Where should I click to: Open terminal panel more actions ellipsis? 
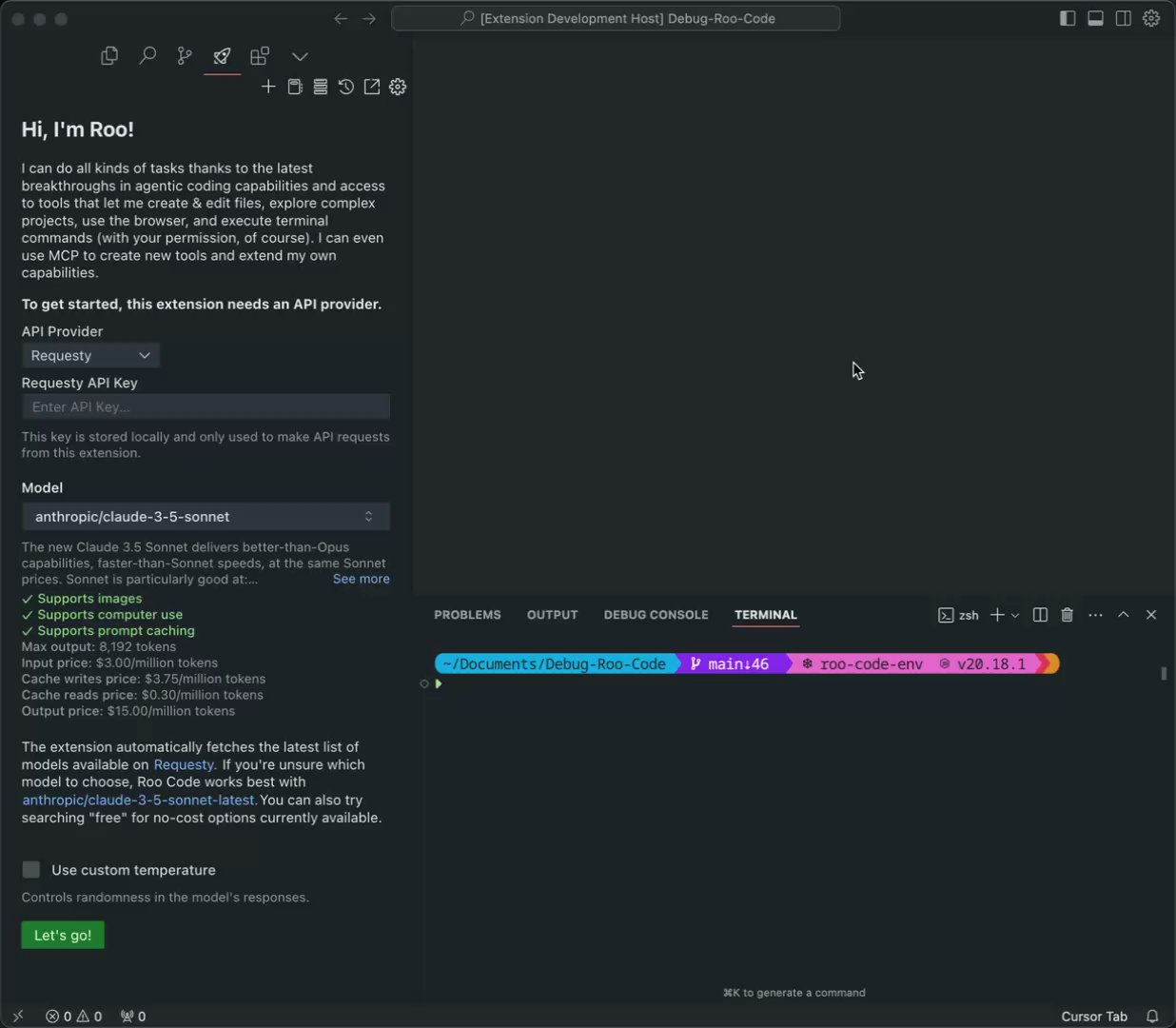click(1095, 615)
